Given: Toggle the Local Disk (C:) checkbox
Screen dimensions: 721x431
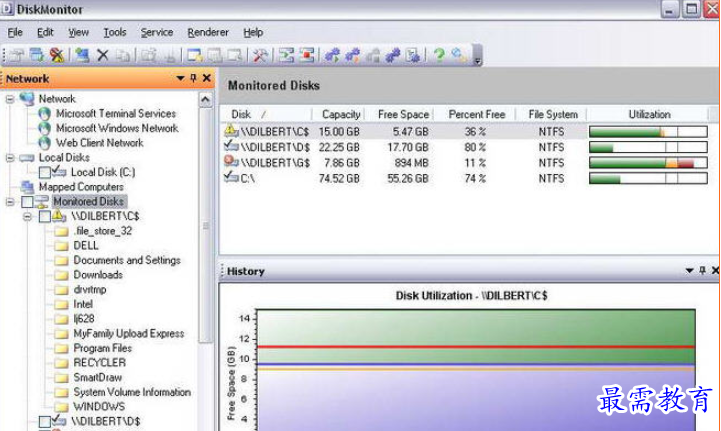Looking at the screenshot, I should 45,173.
